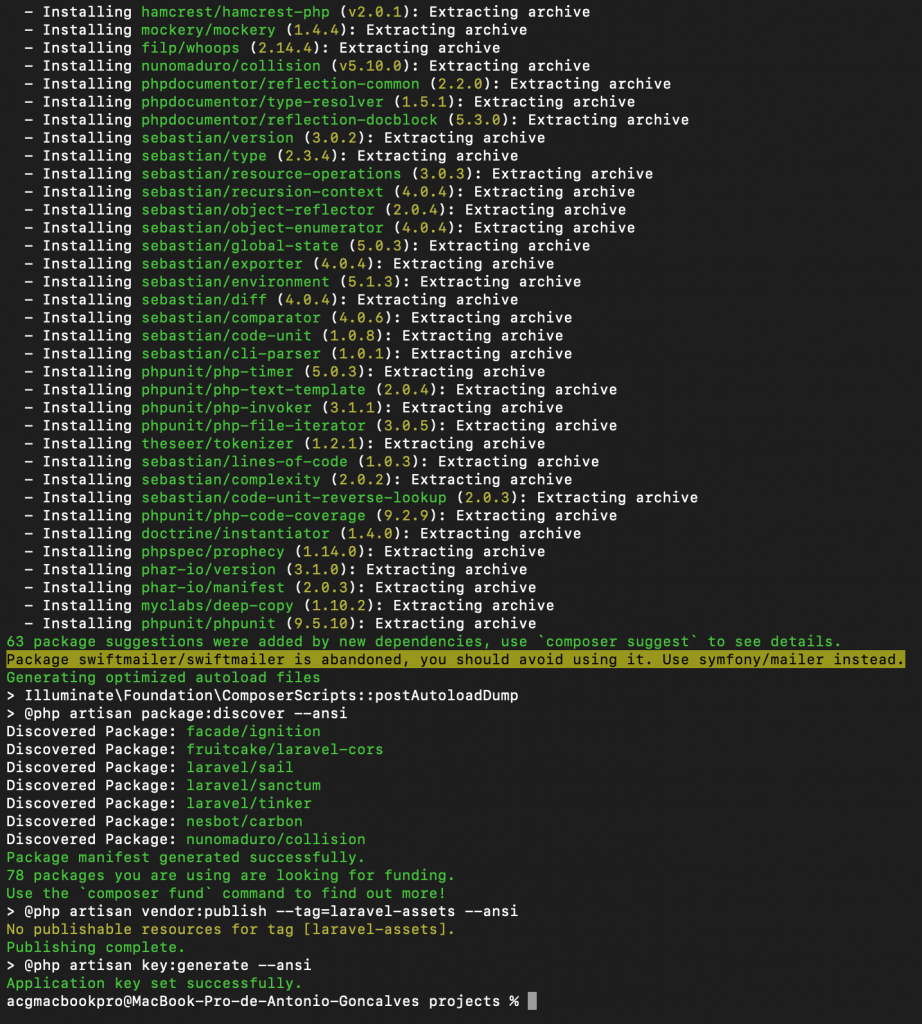Click phpdocumentor/reflection-docblock package name

pyautogui.click(x=290, y=120)
